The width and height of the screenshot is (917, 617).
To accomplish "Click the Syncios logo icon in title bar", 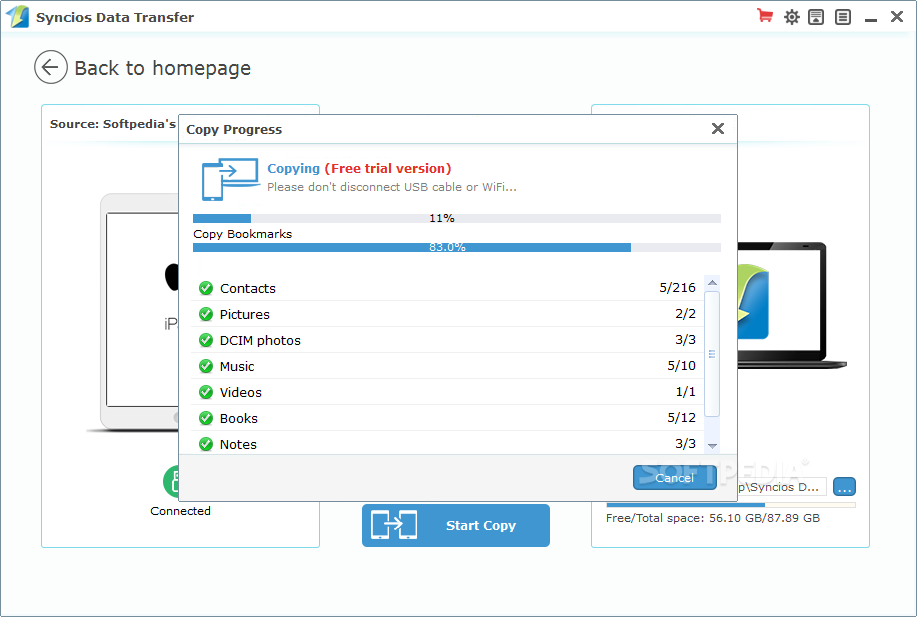I will pos(18,16).
